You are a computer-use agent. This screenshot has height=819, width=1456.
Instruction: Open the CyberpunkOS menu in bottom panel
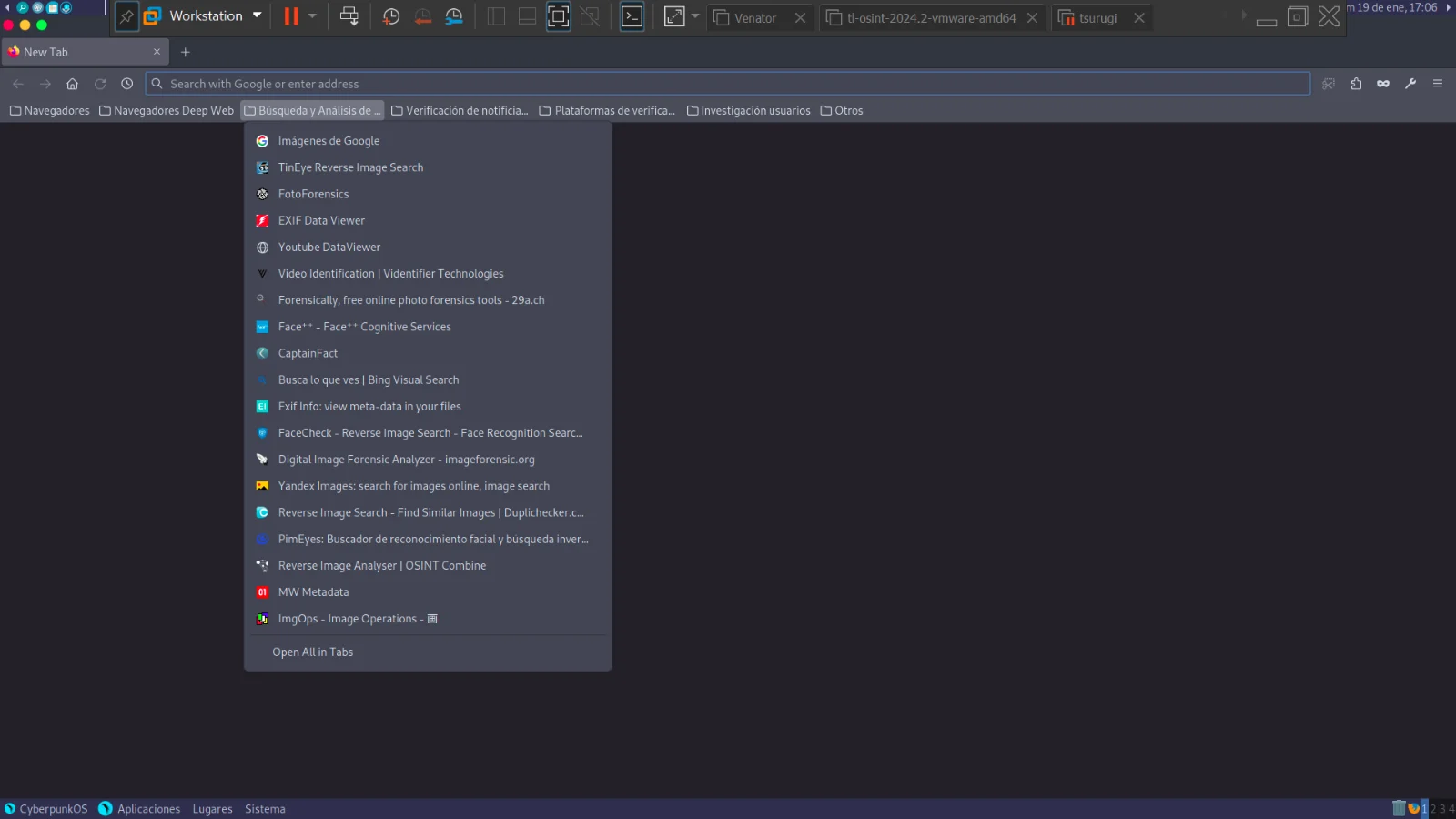click(45, 809)
